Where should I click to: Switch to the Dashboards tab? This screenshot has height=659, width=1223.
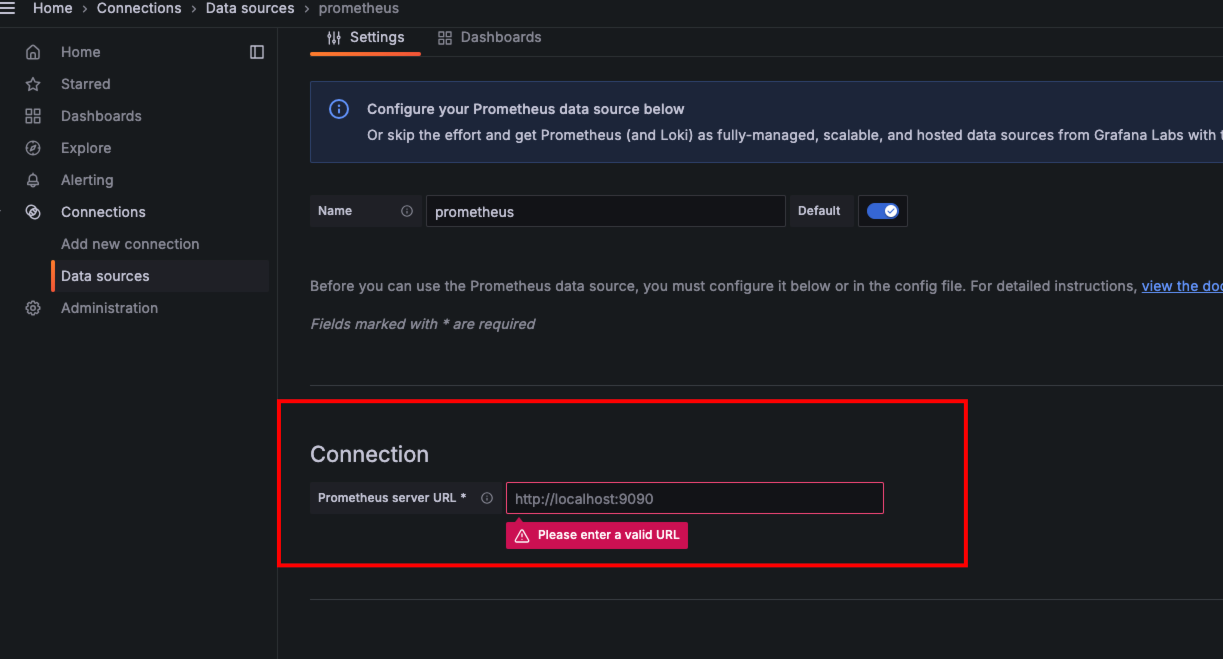490,37
